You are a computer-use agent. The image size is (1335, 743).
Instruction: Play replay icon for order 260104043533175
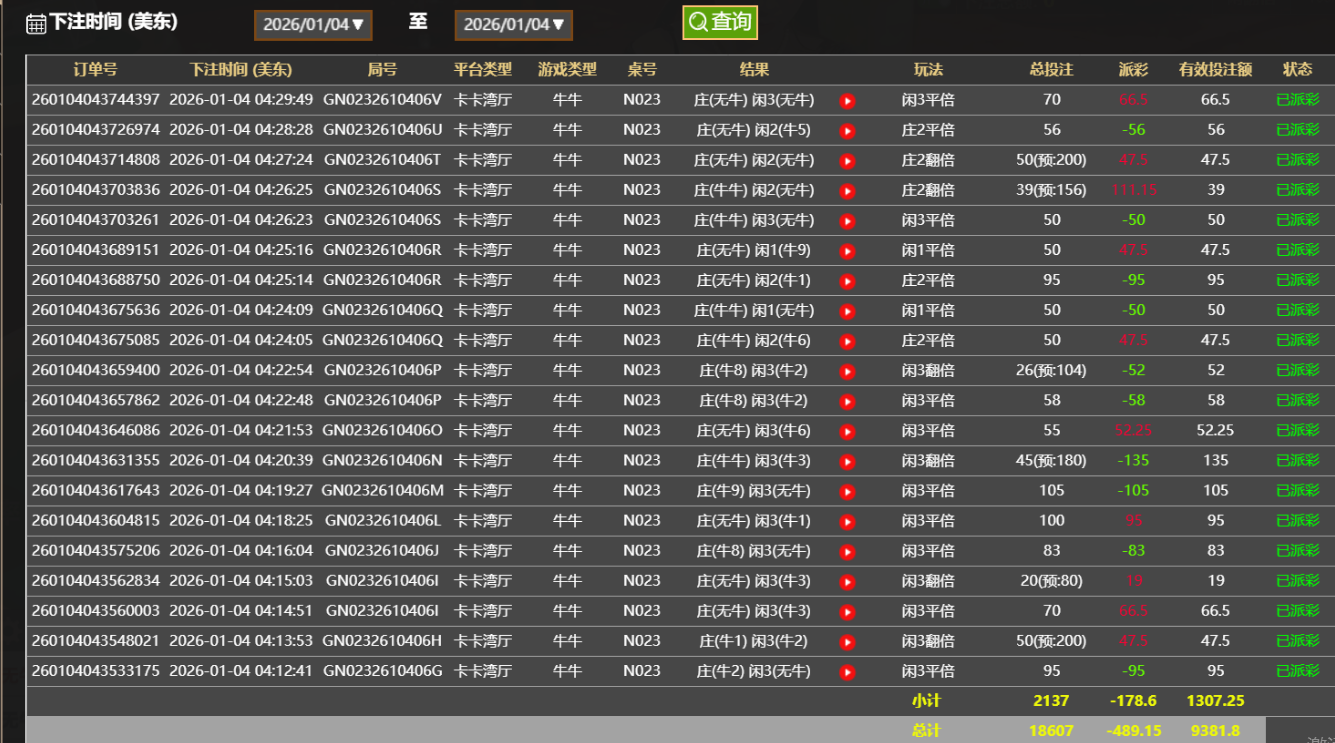[847, 672]
